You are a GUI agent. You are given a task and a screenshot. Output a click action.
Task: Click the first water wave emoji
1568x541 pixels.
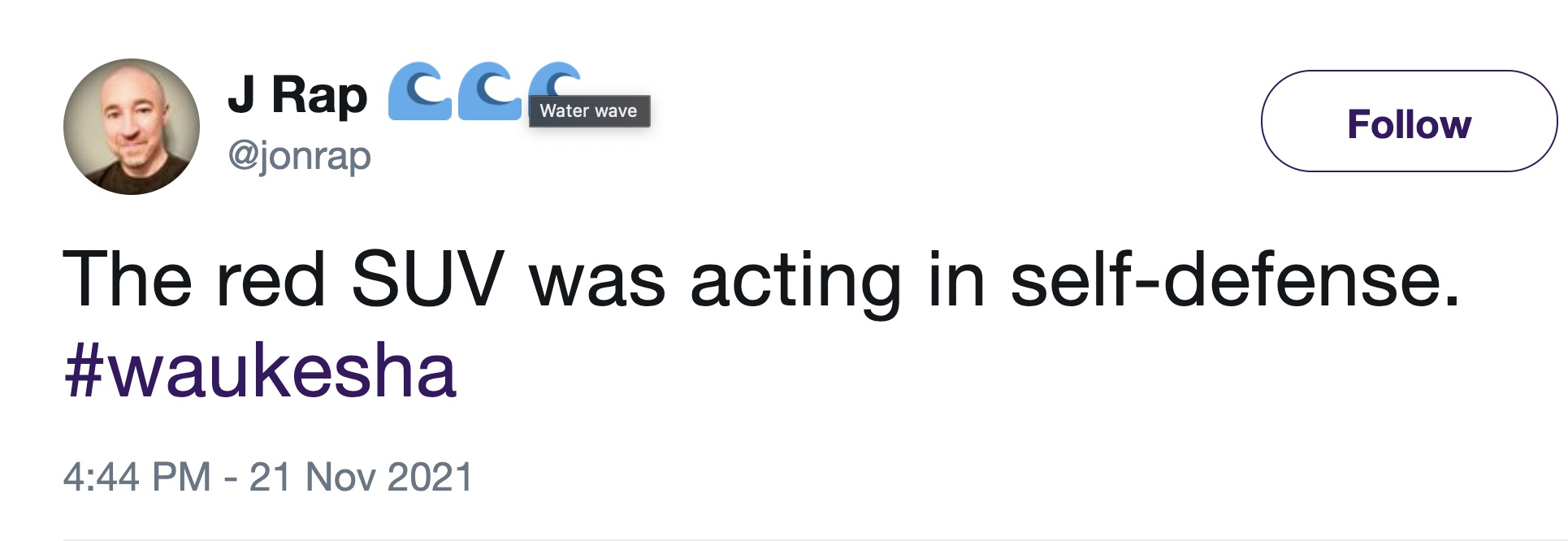[x=419, y=91]
